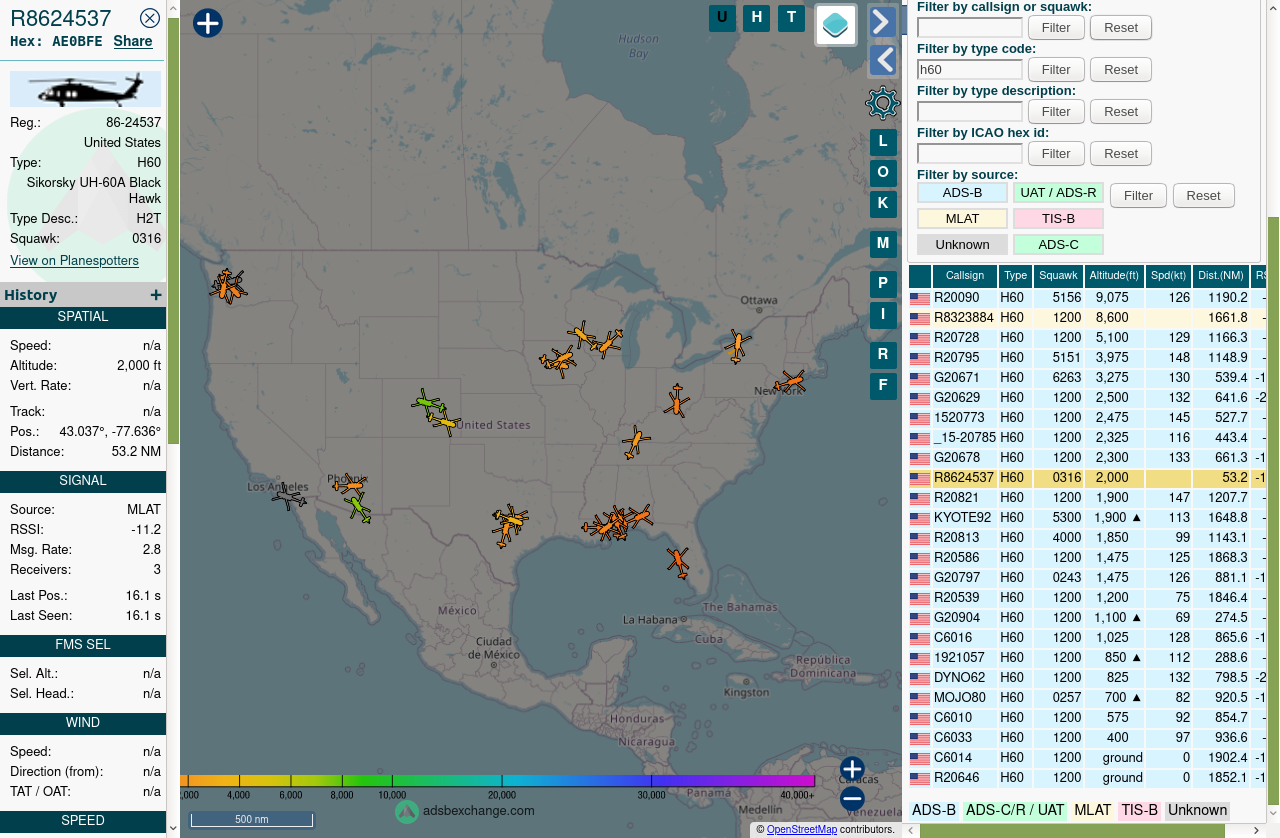This screenshot has height=838, width=1280.
Task: Click the helicopter icon near New York
Action: tap(790, 383)
